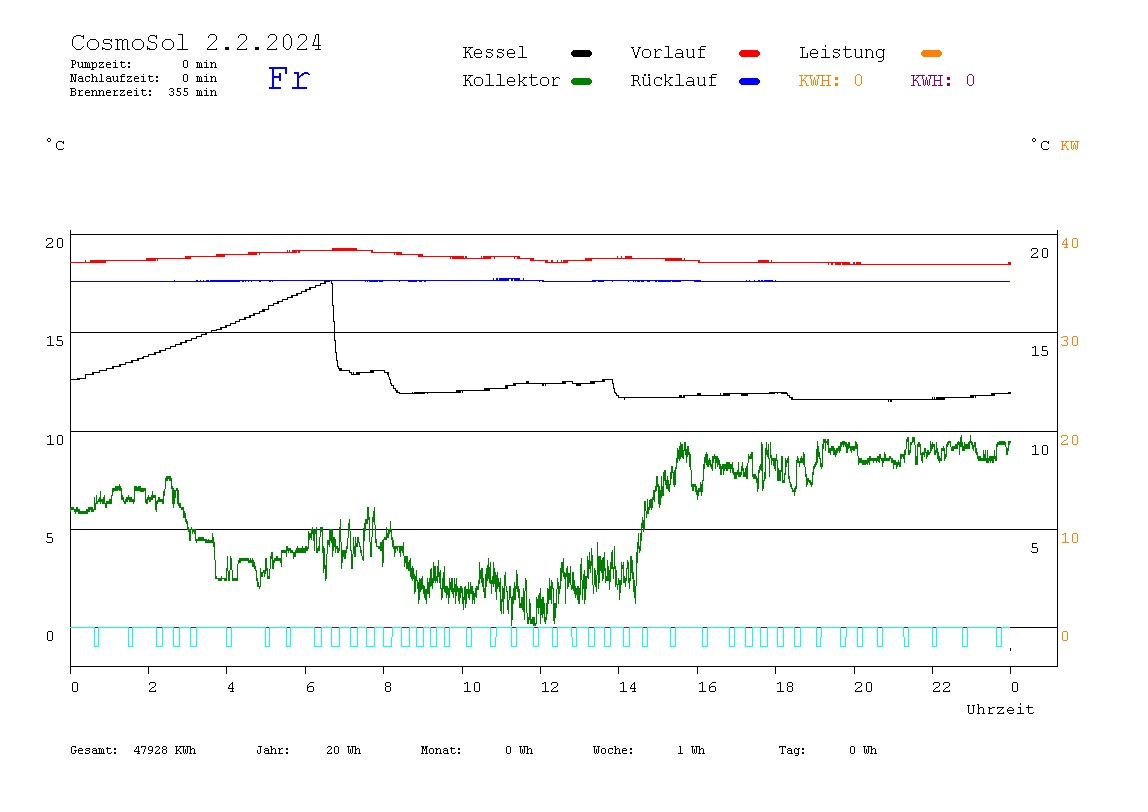Click the 22 hour tick label

click(x=941, y=688)
